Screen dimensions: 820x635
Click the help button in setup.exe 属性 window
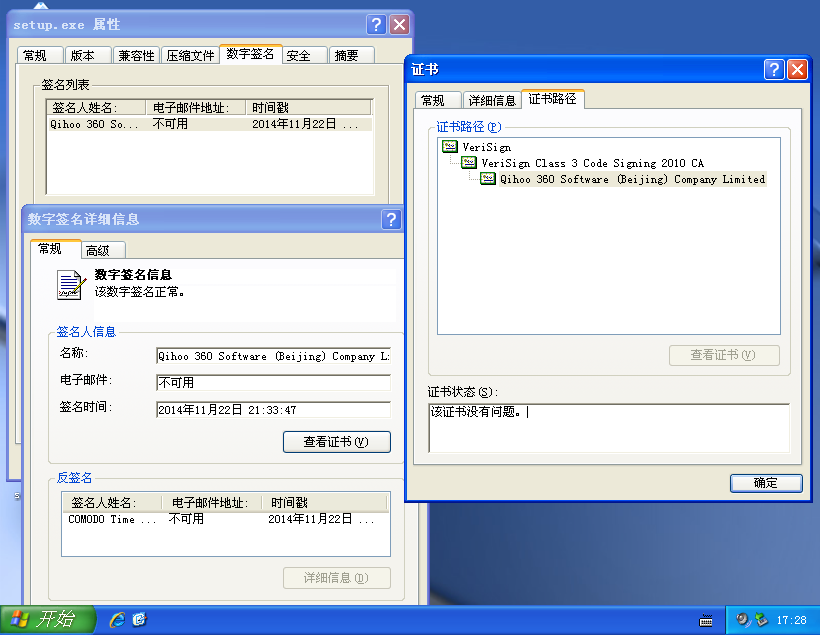coord(376,25)
